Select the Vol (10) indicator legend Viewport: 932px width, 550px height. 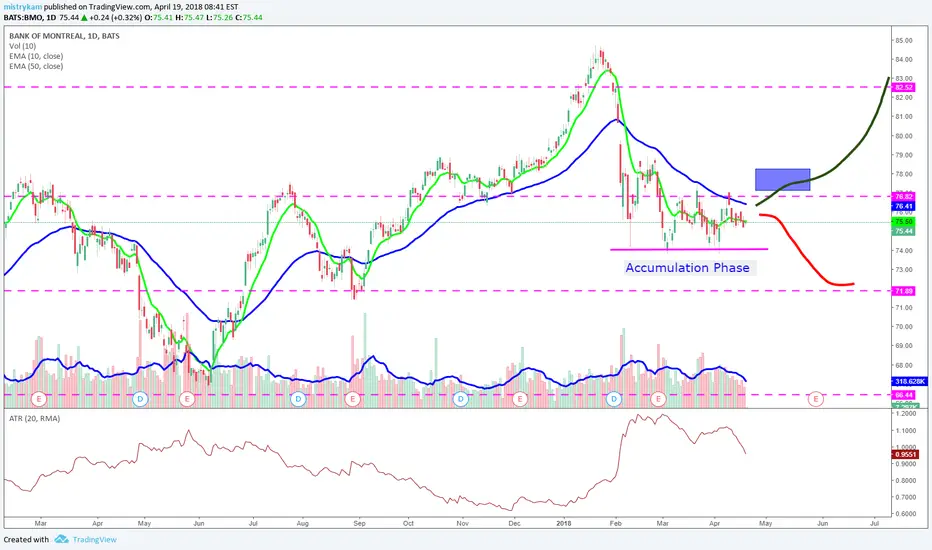[23, 46]
